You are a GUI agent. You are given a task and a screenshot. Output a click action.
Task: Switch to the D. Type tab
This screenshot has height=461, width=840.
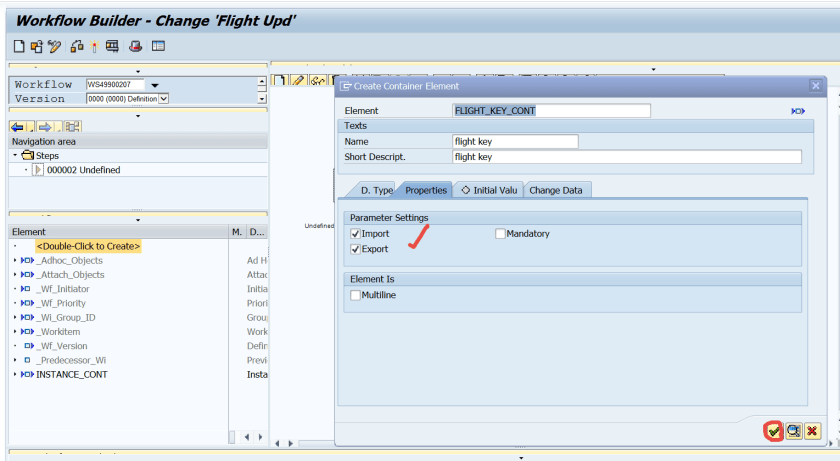coord(376,190)
